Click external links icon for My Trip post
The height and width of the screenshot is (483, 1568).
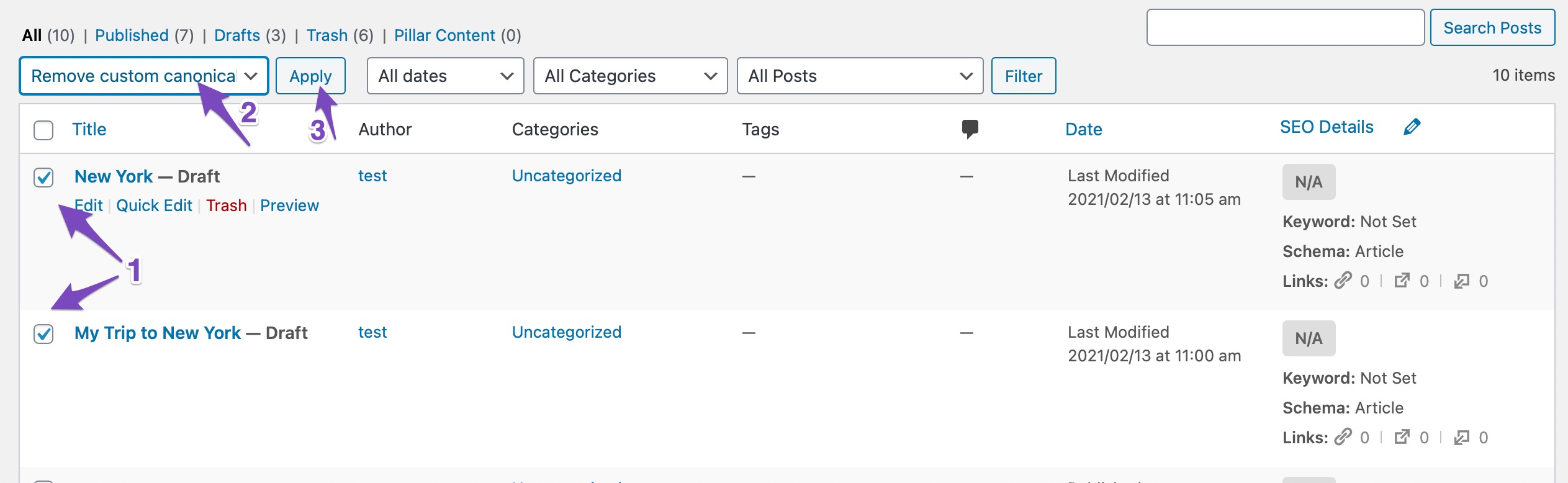point(1402,437)
